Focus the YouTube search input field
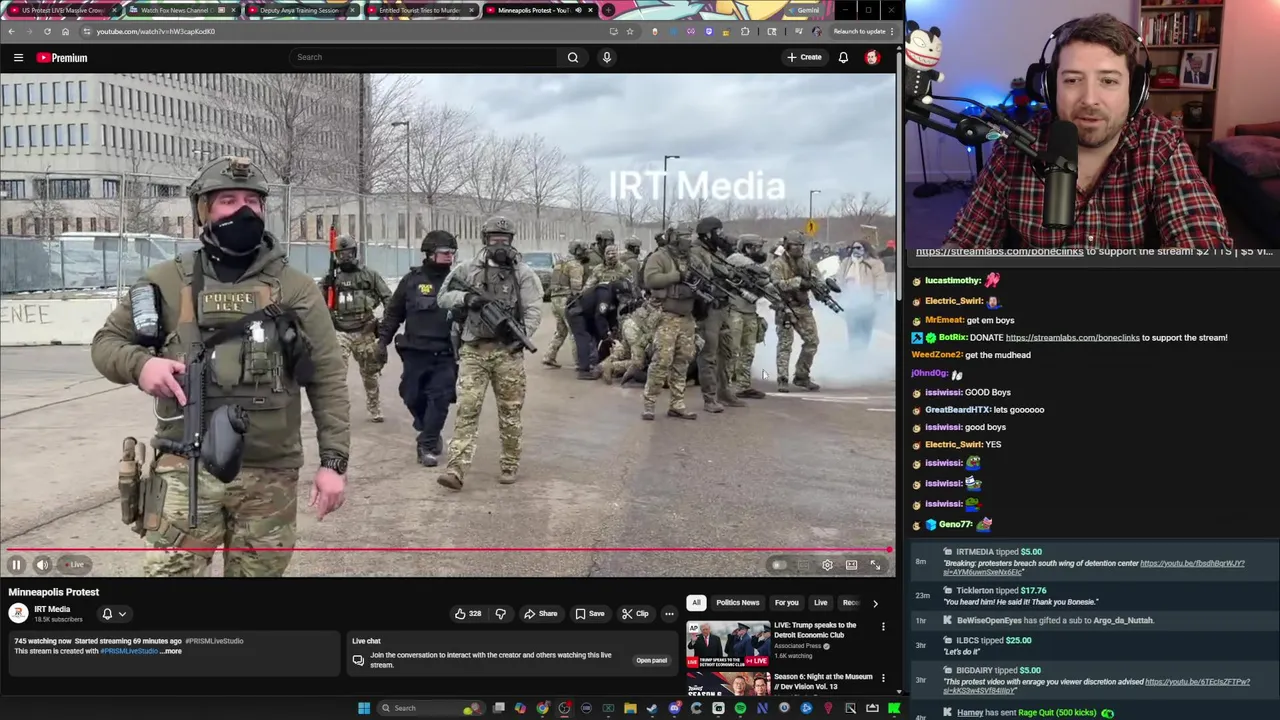Screen dimensions: 1280x720 click(422, 57)
